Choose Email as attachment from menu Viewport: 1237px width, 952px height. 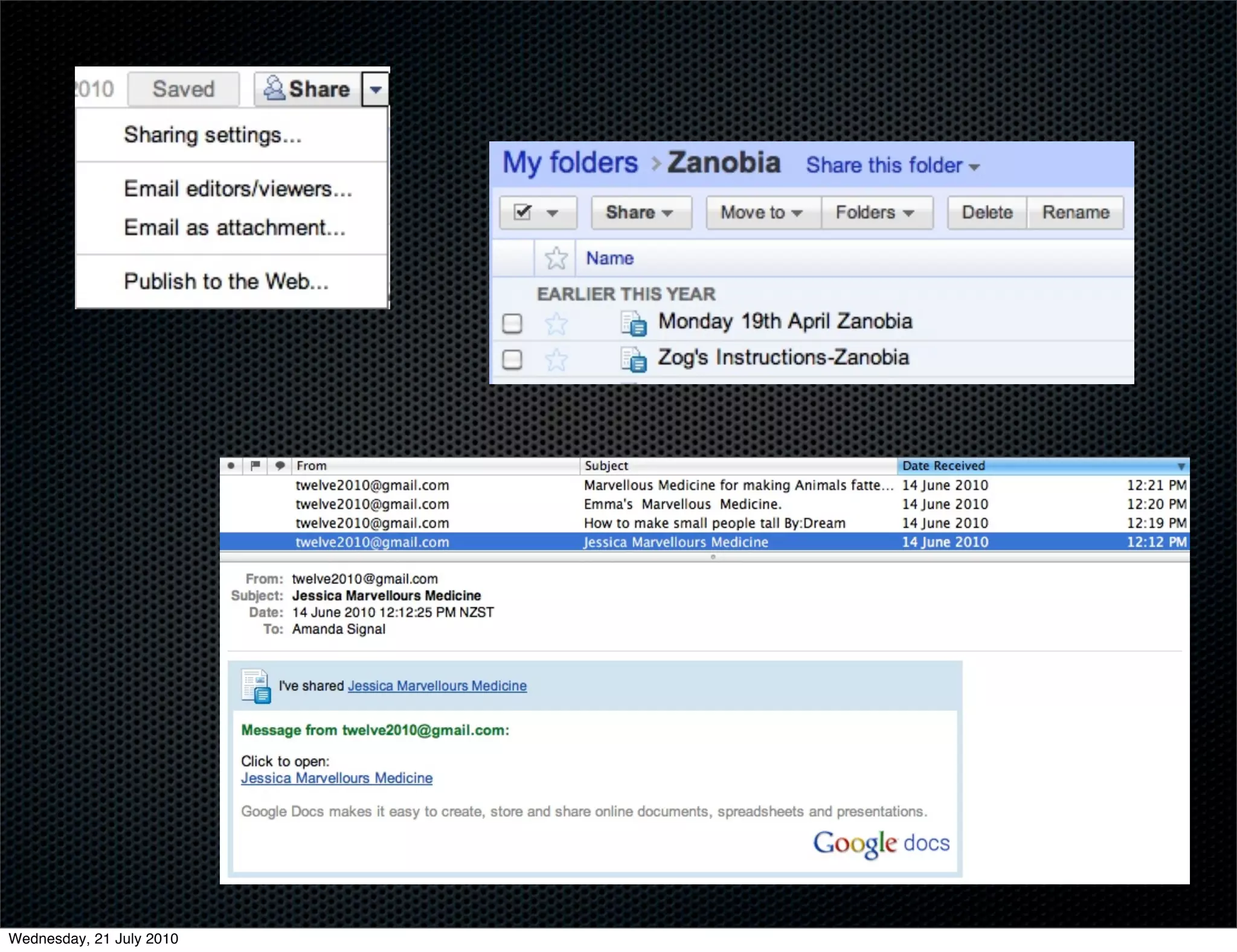pyautogui.click(x=234, y=228)
